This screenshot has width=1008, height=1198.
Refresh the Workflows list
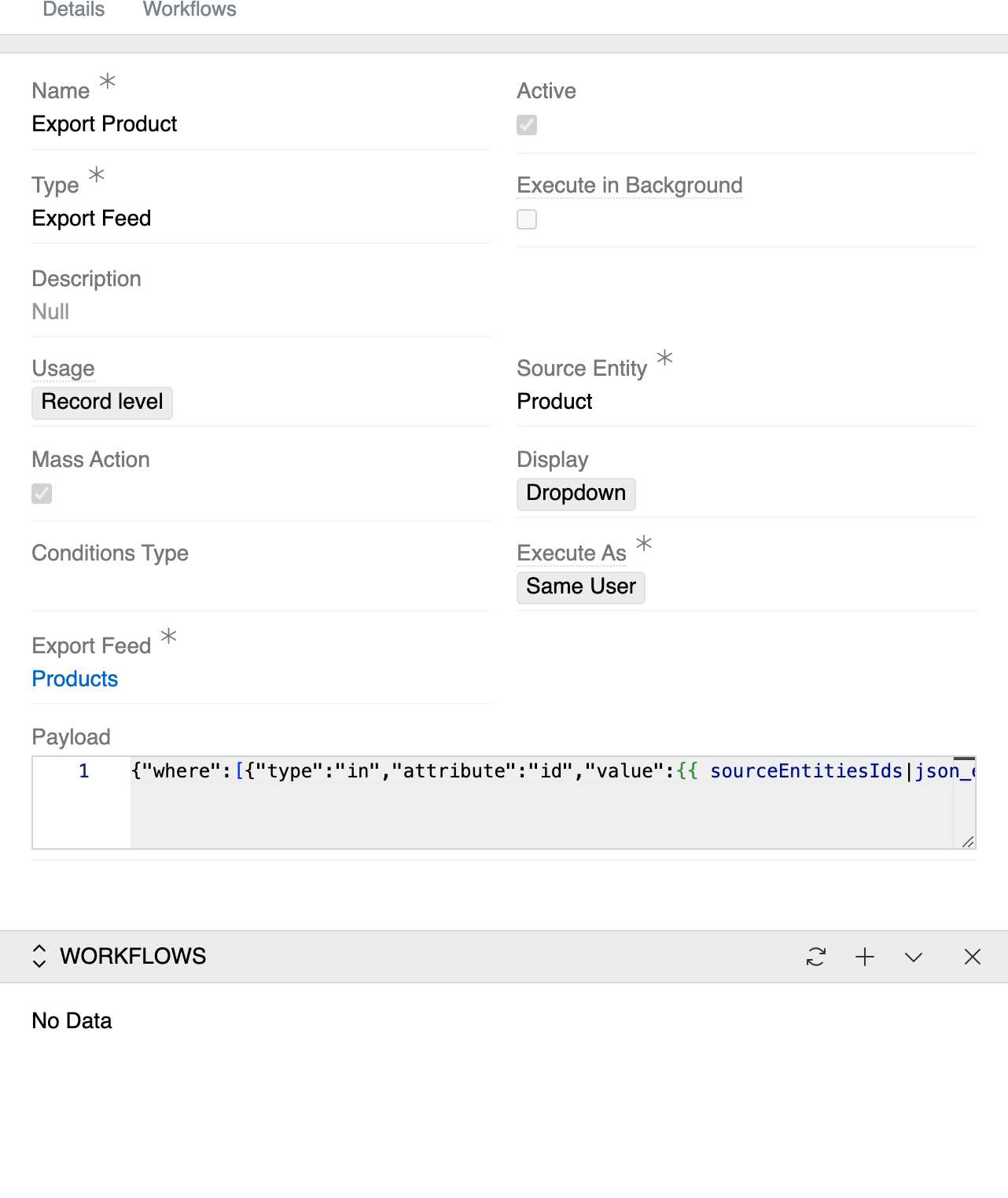click(816, 957)
